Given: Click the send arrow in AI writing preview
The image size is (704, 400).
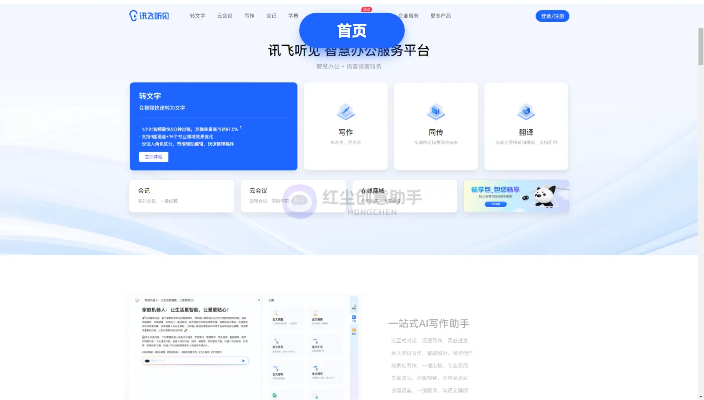Looking at the screenshot, I should click(243, 361).
